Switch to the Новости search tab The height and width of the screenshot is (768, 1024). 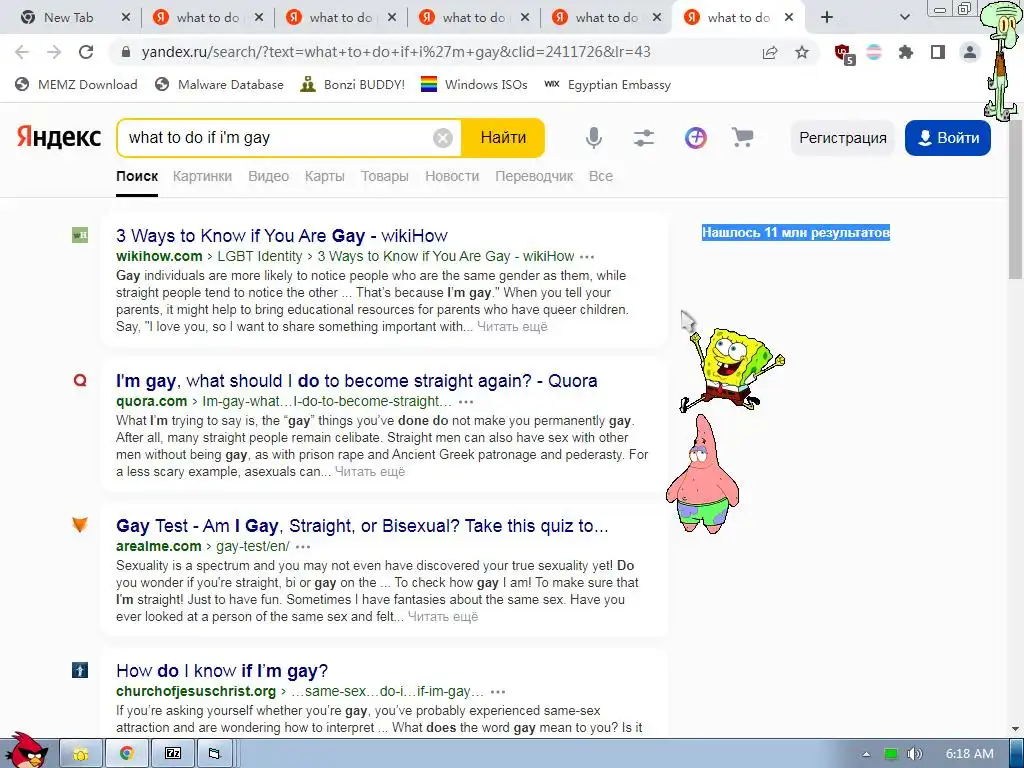[x=452, y=176]
